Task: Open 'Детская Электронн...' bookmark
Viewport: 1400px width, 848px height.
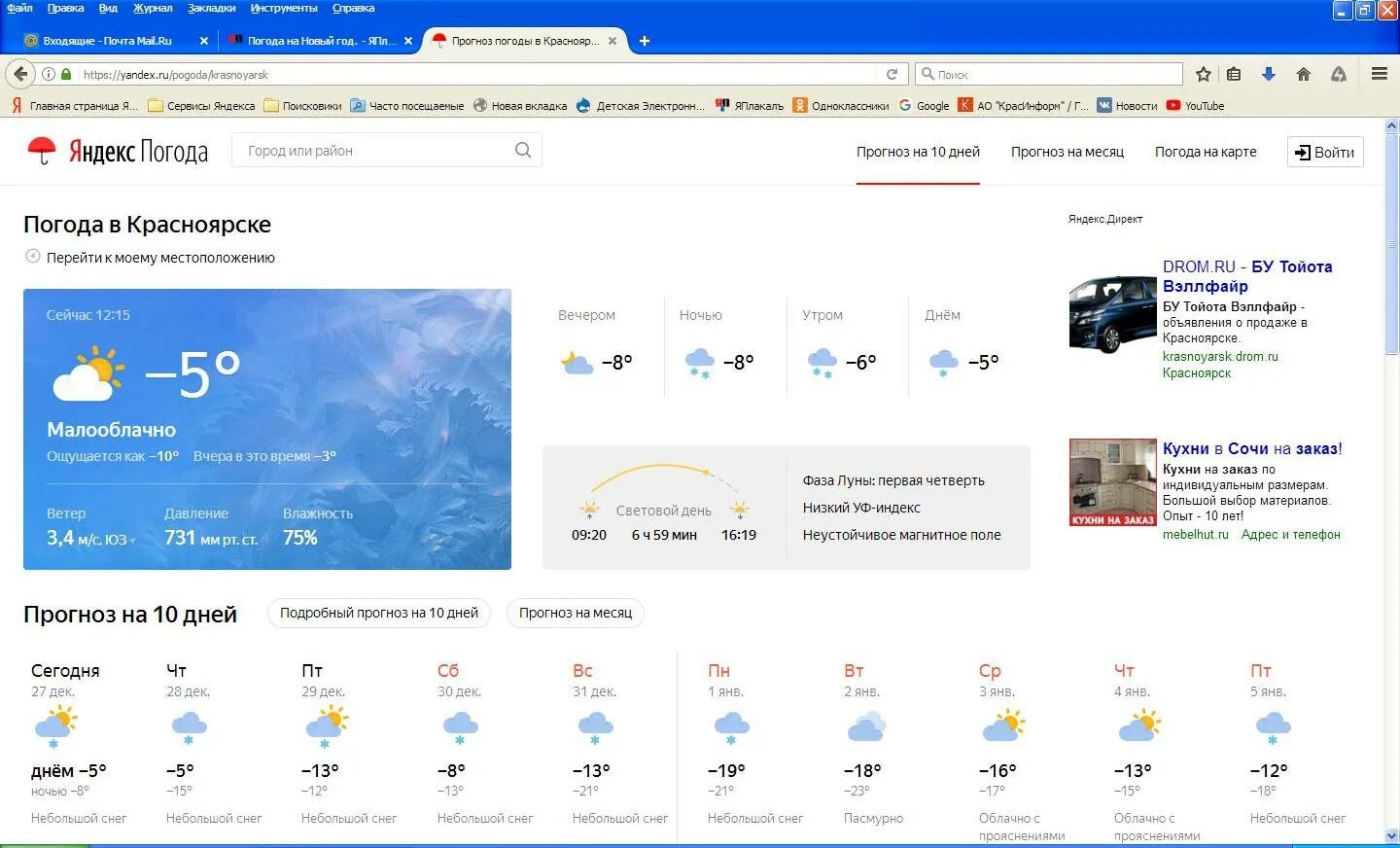Action: pyautogui.click(x=641, y=106)
